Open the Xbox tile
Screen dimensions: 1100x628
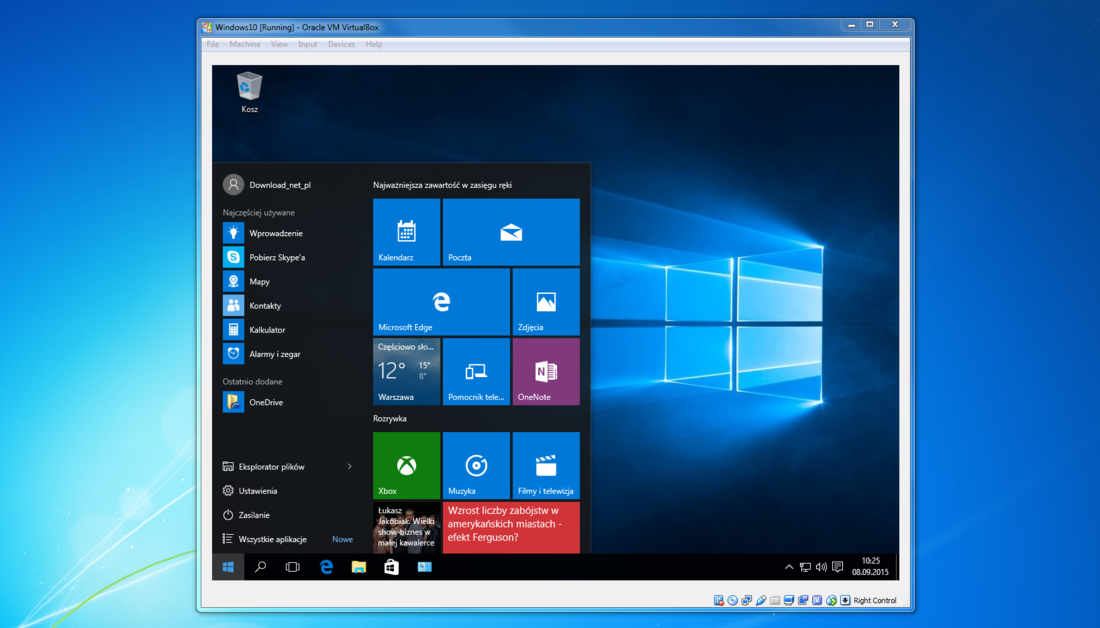click(x=406, y=465)
